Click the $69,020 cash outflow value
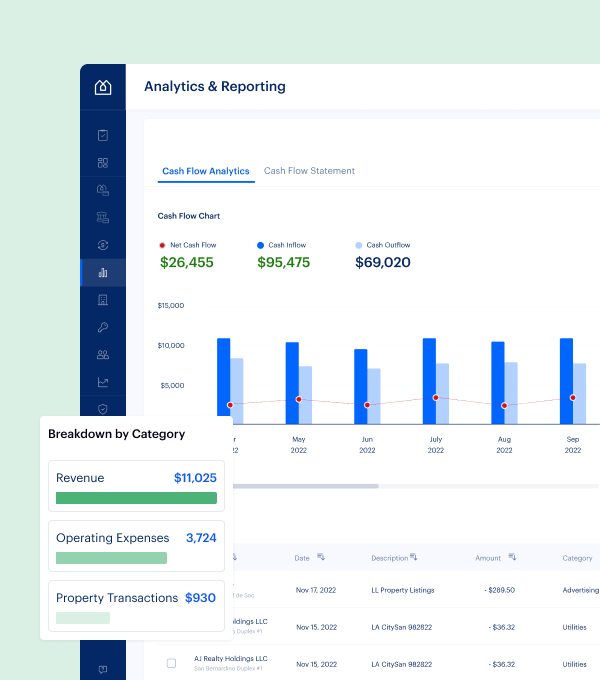The height and width of the screenshot is (680, 600). 383,262
